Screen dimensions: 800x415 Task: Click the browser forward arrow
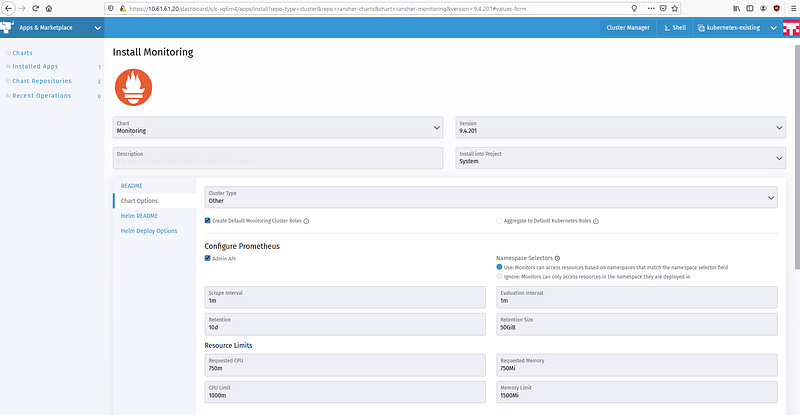click(22, 8)
